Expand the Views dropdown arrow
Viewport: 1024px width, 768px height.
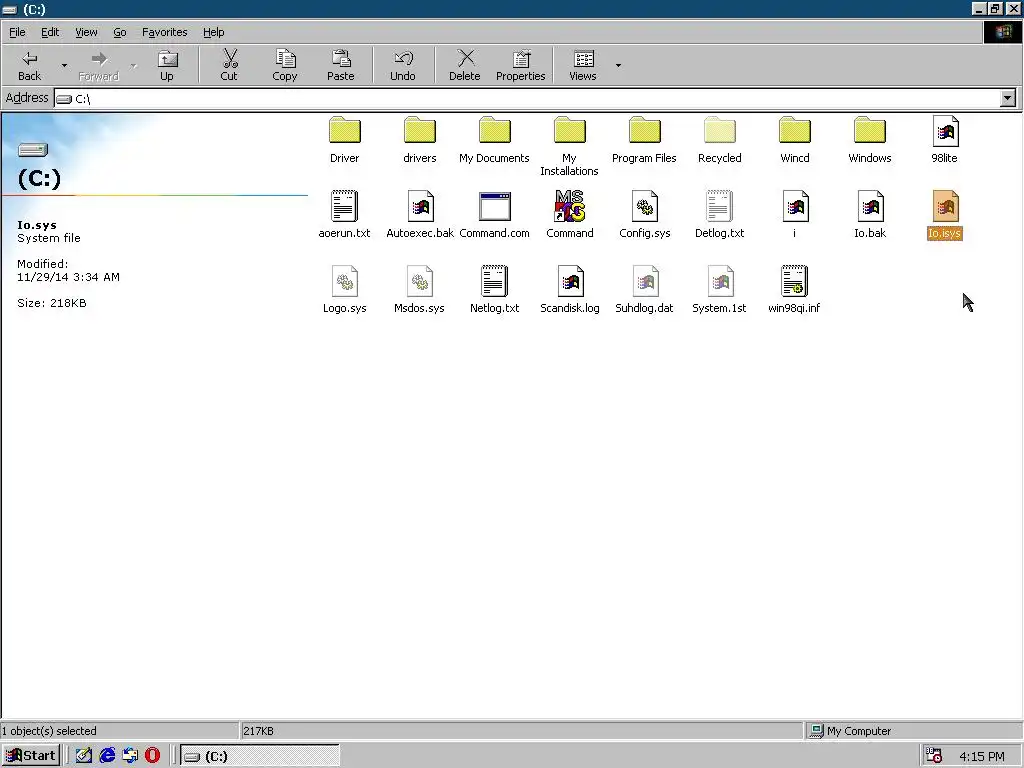(618, 65)
